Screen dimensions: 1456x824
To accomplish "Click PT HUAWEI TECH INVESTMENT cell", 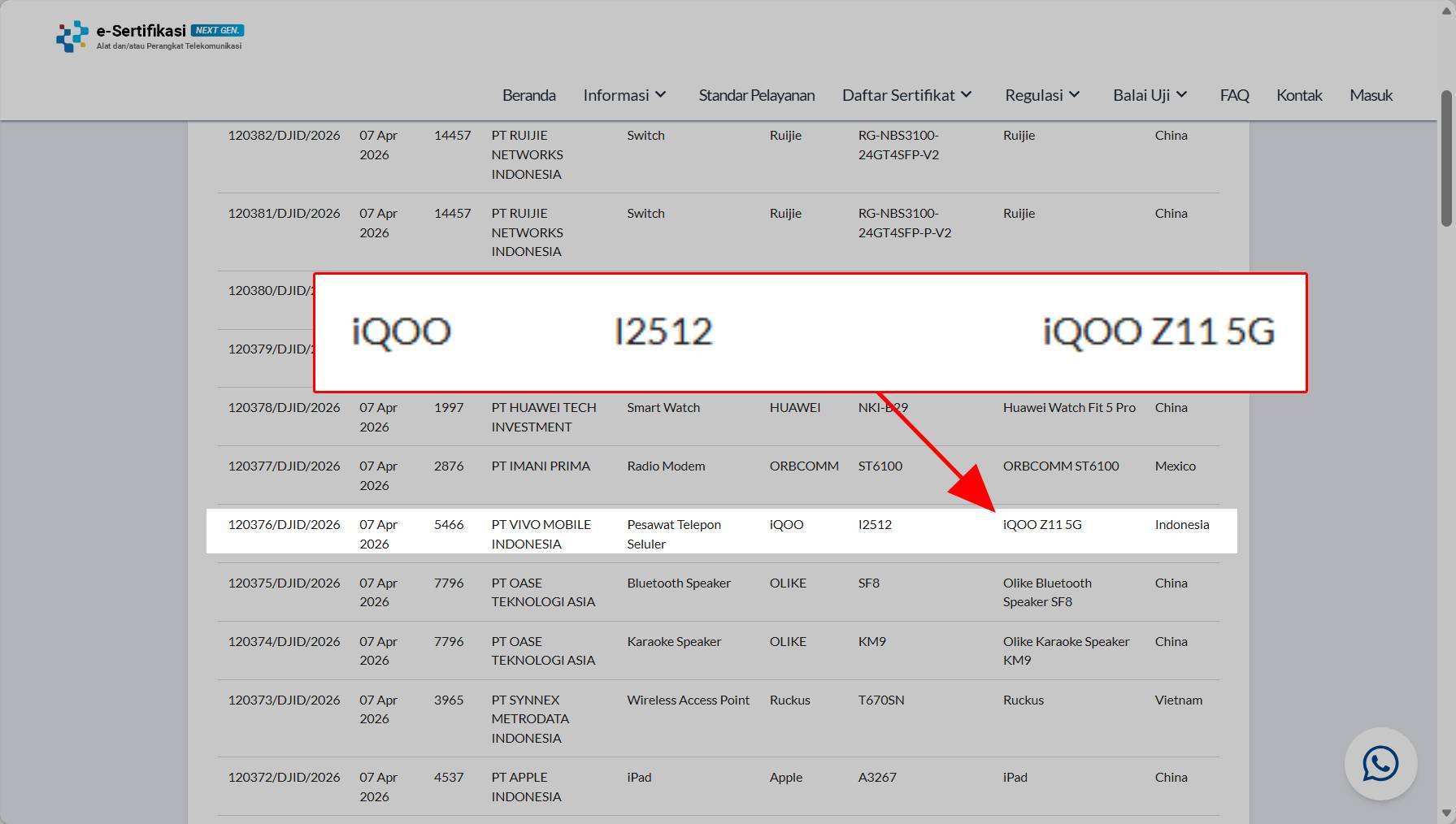I will click(x=543, y=418).
